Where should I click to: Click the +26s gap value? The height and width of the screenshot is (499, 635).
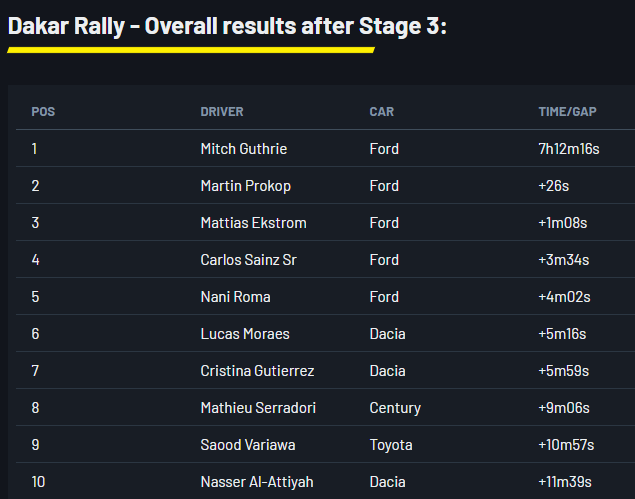tap(553, 186)
